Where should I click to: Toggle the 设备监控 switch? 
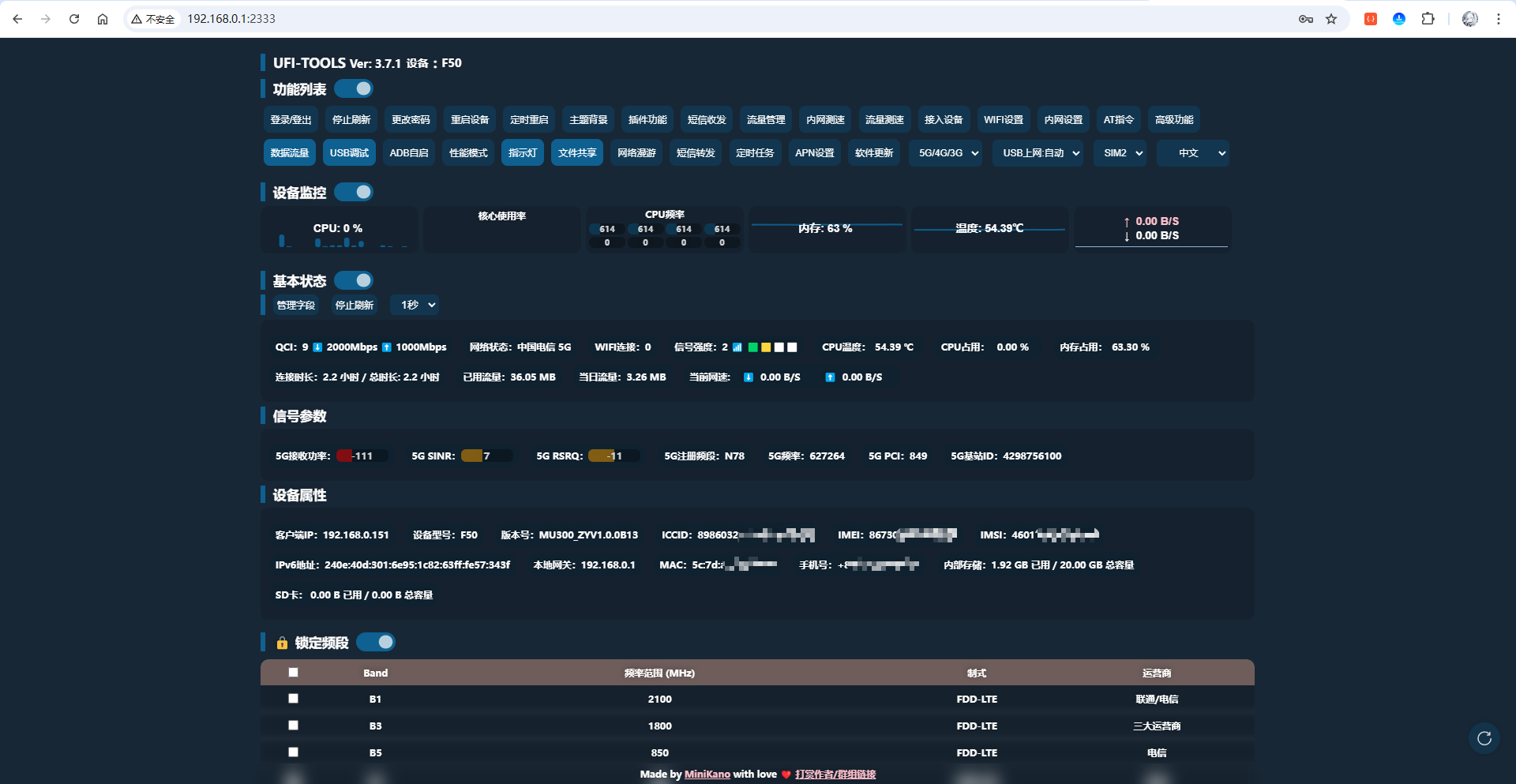[354, 192]
